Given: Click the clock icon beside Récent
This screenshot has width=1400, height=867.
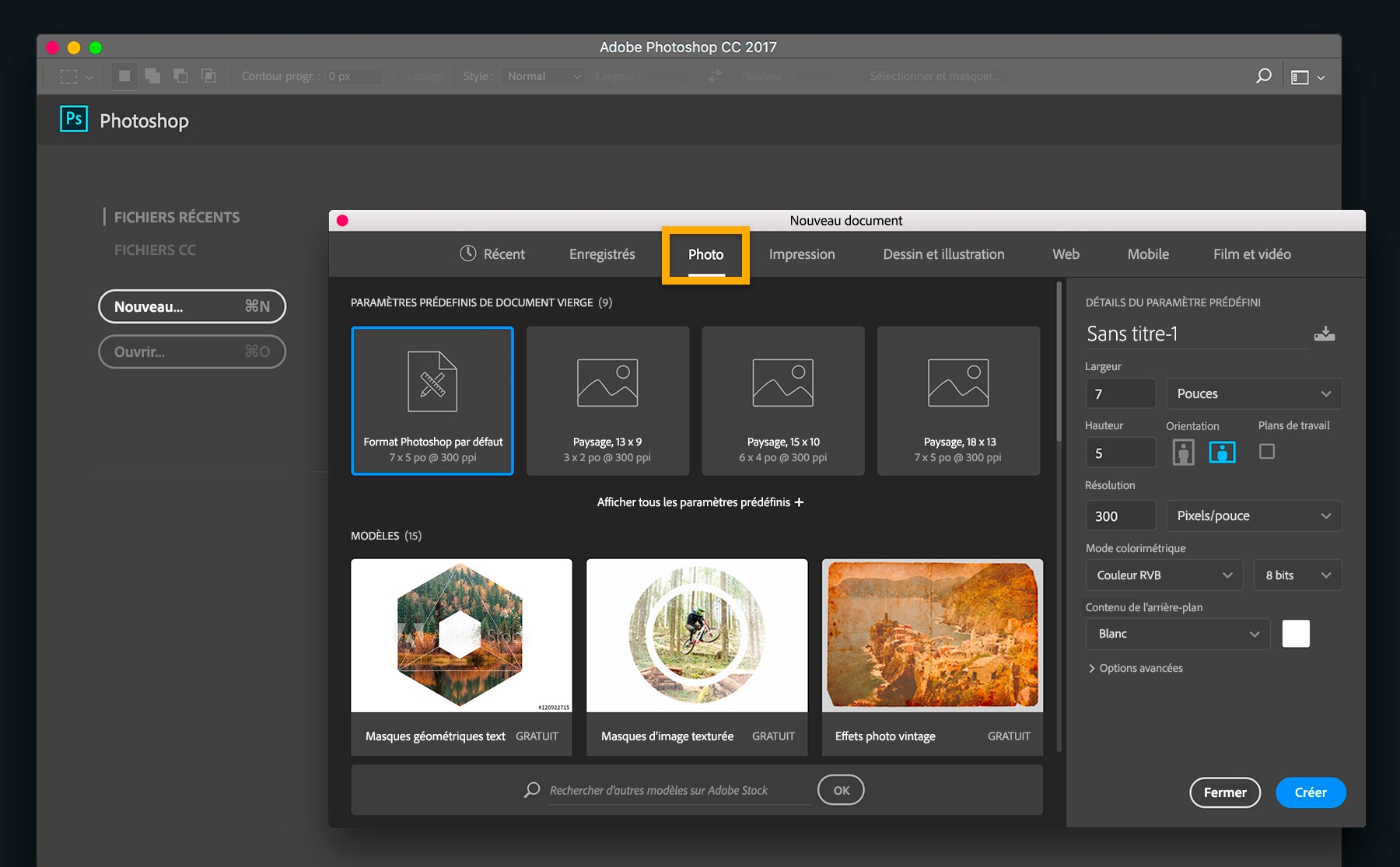Looking at the screenshot, I should tap(468, 253).
